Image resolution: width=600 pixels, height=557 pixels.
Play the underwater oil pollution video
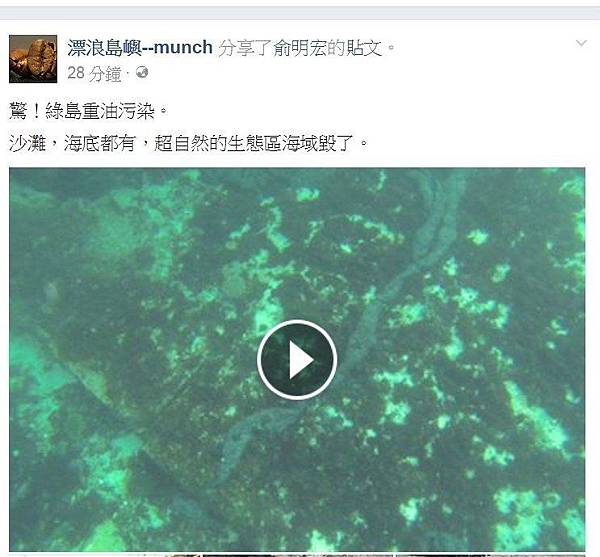pos(297,359)
